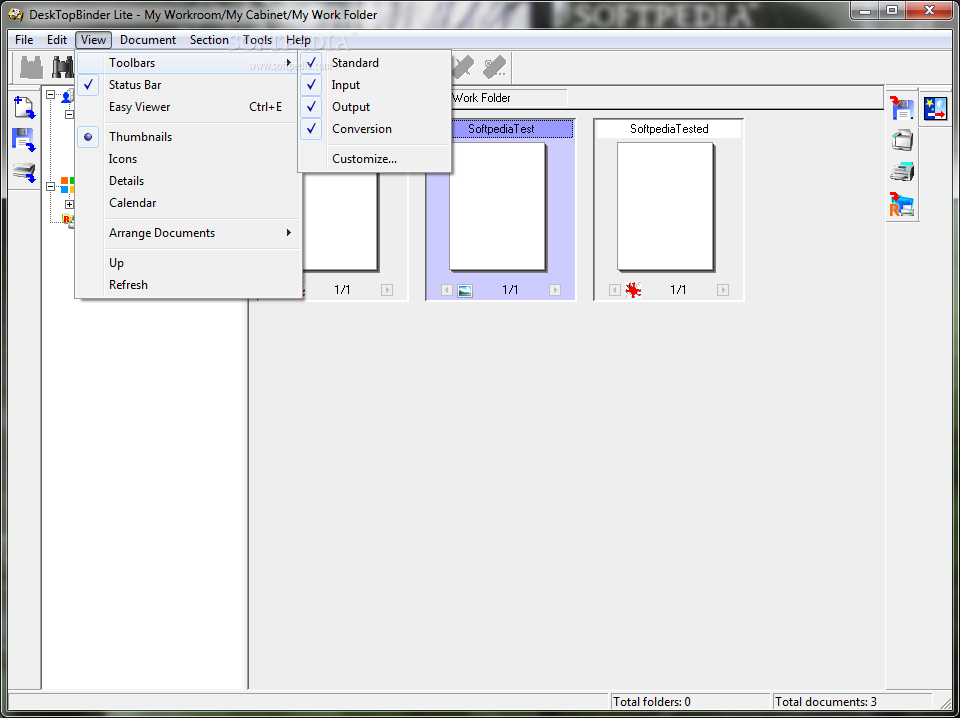Click the image conversion icon with stars
This screenshot has width=960, height=718.
coord(935,108)
